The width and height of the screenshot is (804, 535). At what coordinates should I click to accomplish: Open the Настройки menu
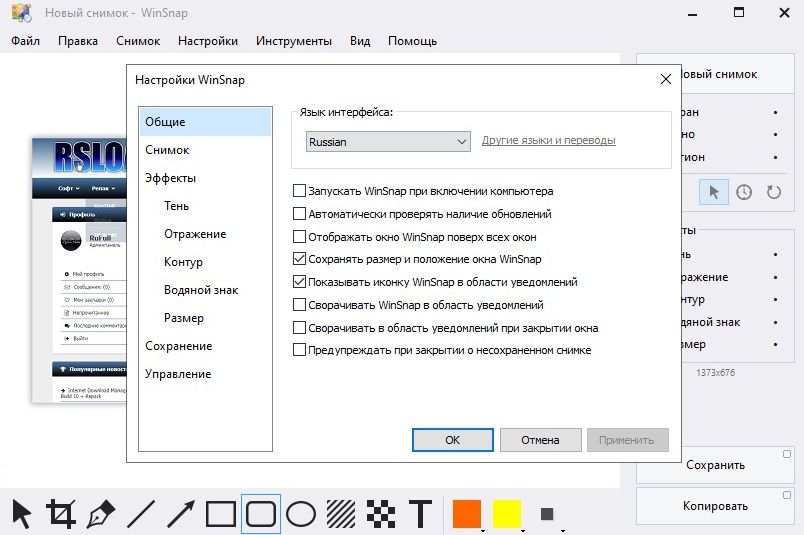coord(208,41)
